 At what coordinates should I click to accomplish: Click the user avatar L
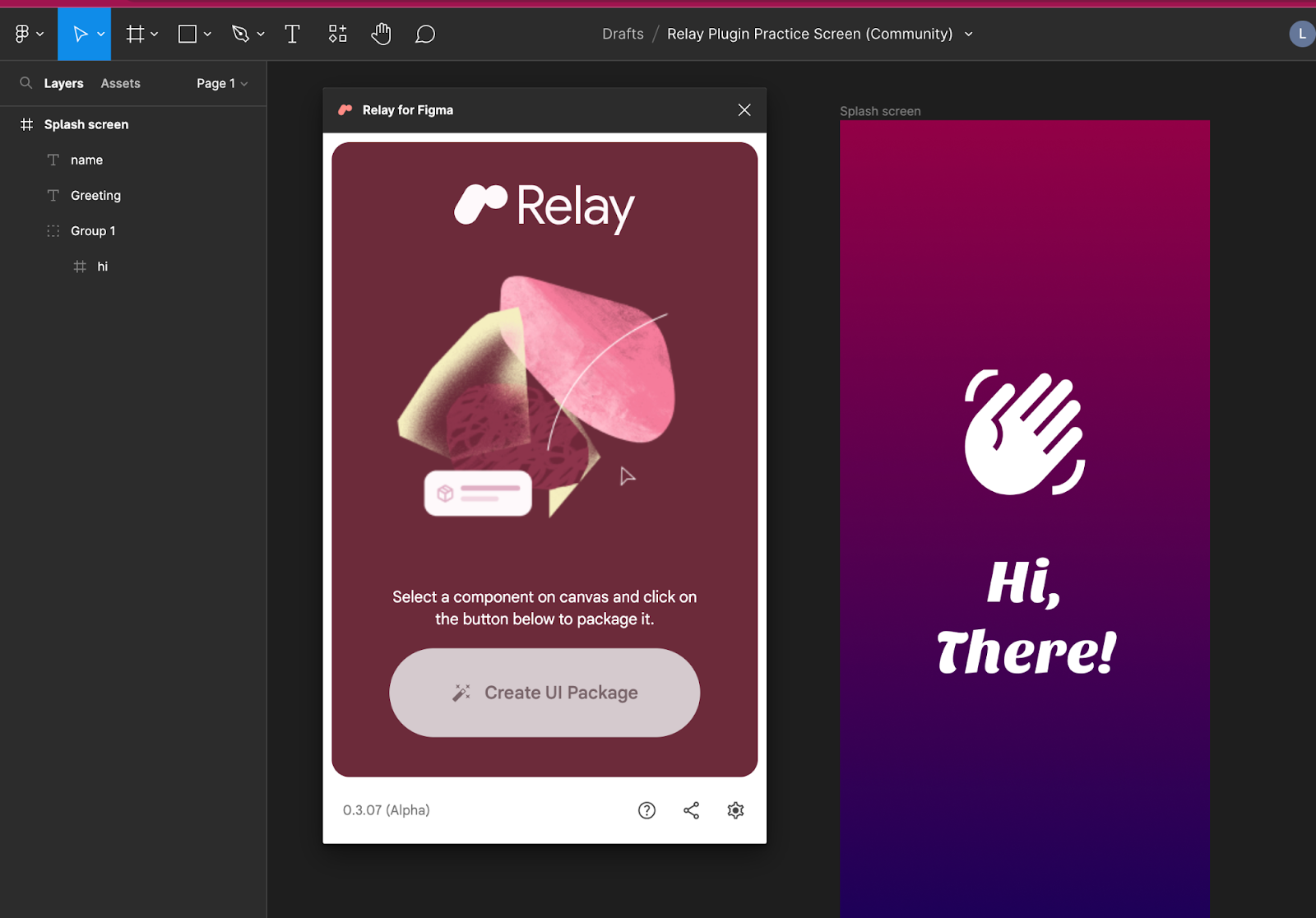point(1301,34)
